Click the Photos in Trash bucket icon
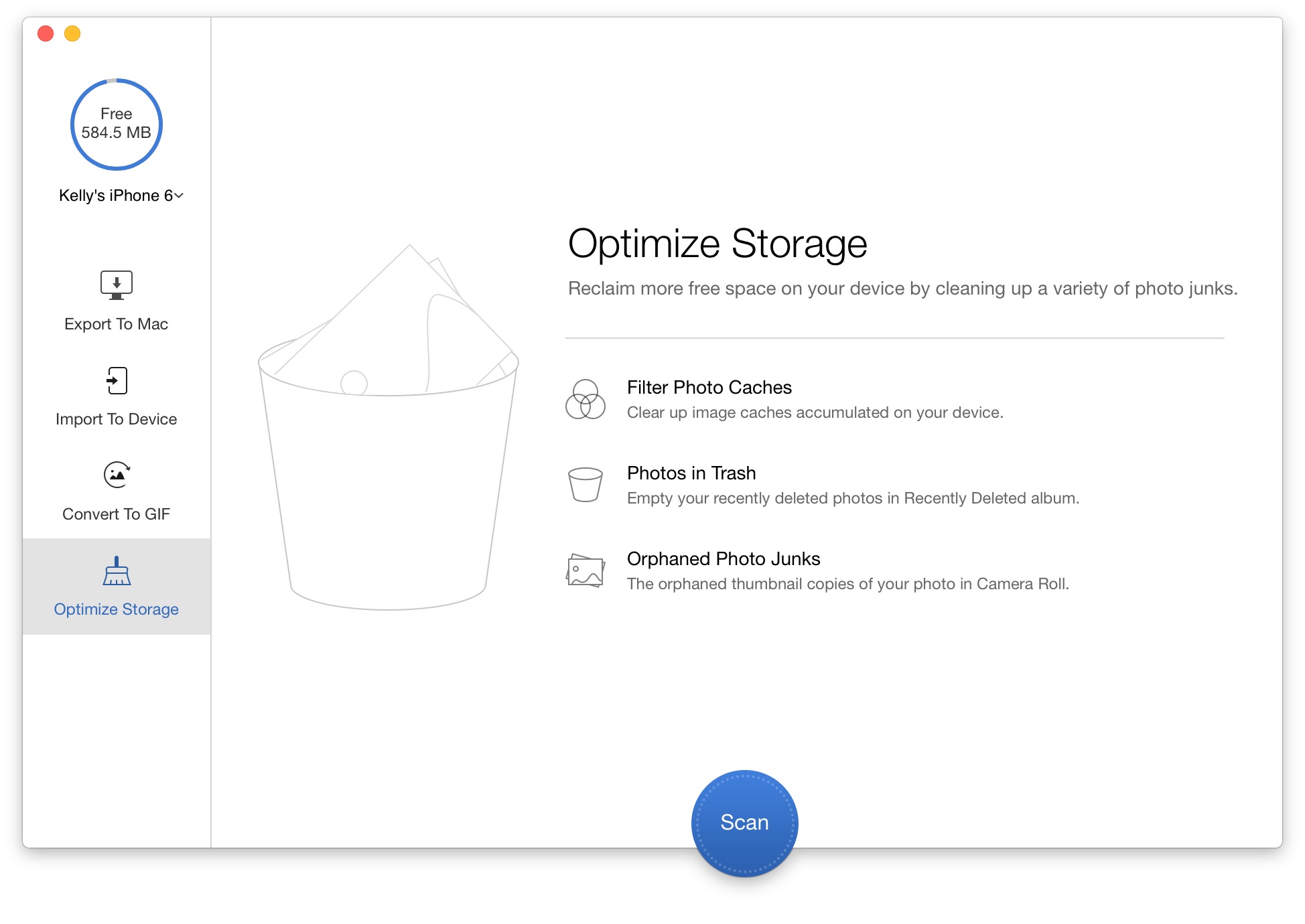Viewport: 1305px width, 924px height. (x=586, y=484)
